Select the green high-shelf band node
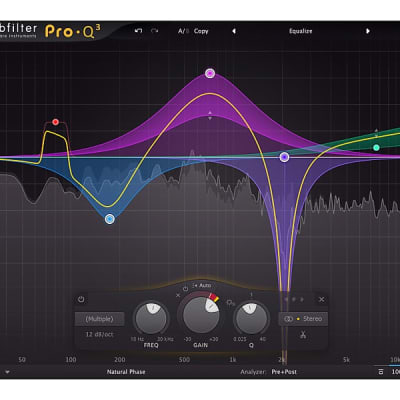This screenshot has width=400, height=400. 376,148
